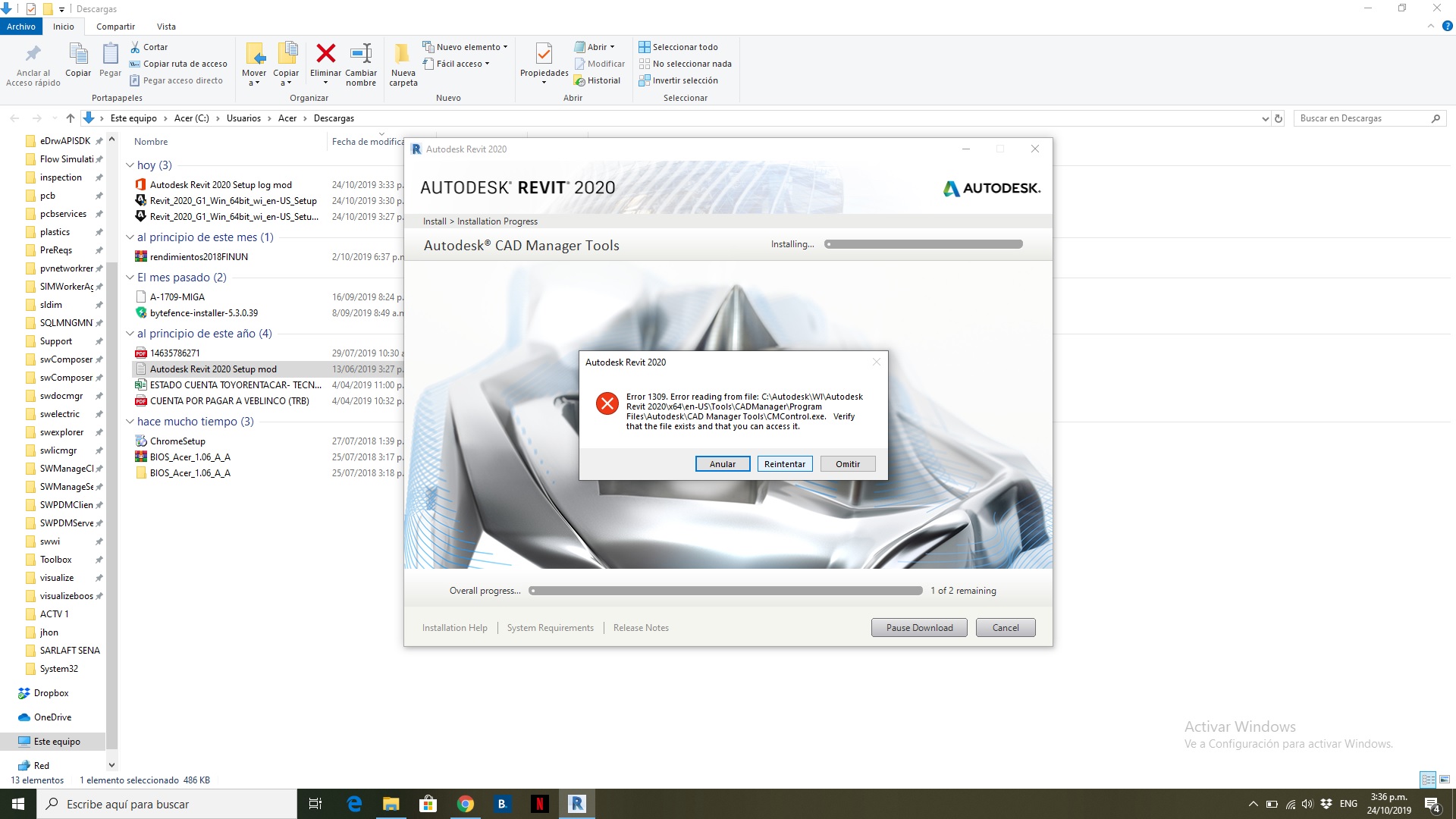This screenshot has height=819, width=1456.
Task: Open the Vista ribbon tab
Action: (x=166, y=27)
